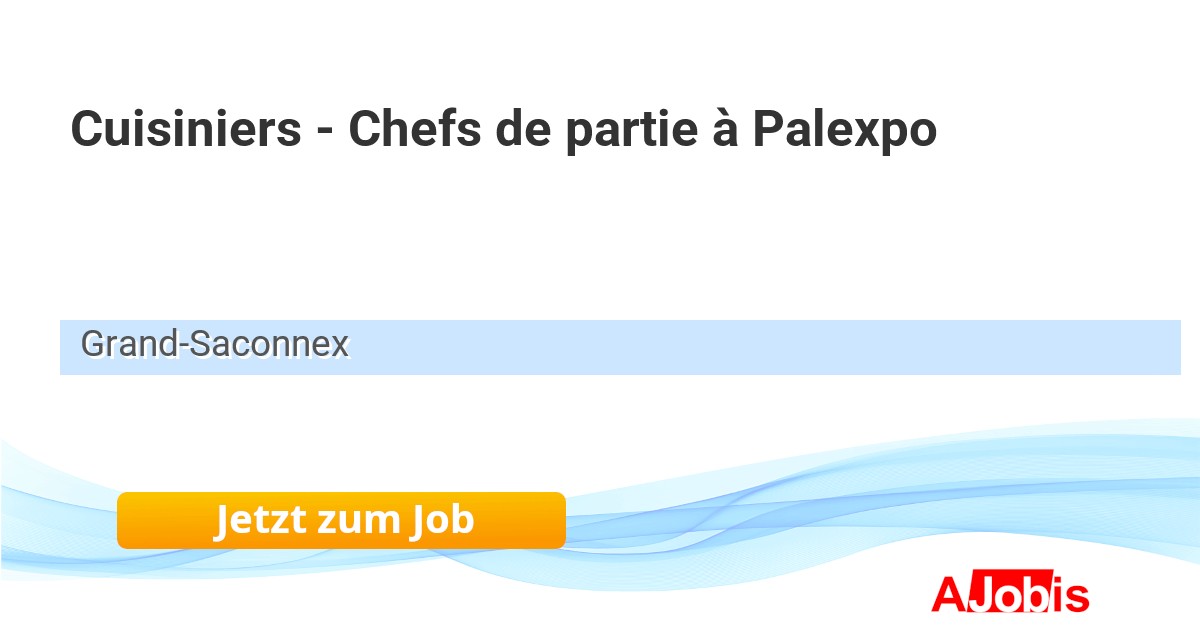Click the Grand-Saconnex location text
This screenshot has height=630, width=1200.
tap(215, 345)
